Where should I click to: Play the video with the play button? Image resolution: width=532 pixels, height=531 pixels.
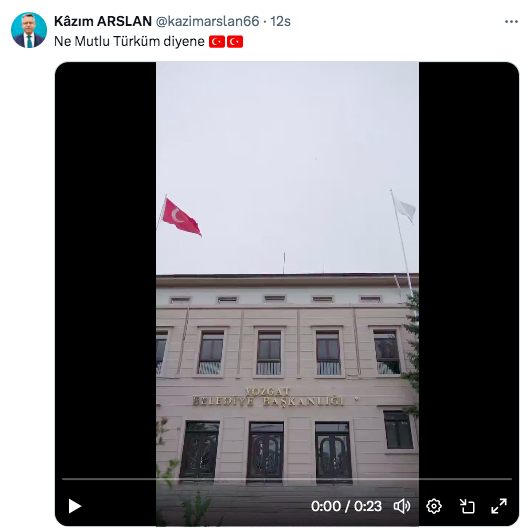[x=75, y=506]
